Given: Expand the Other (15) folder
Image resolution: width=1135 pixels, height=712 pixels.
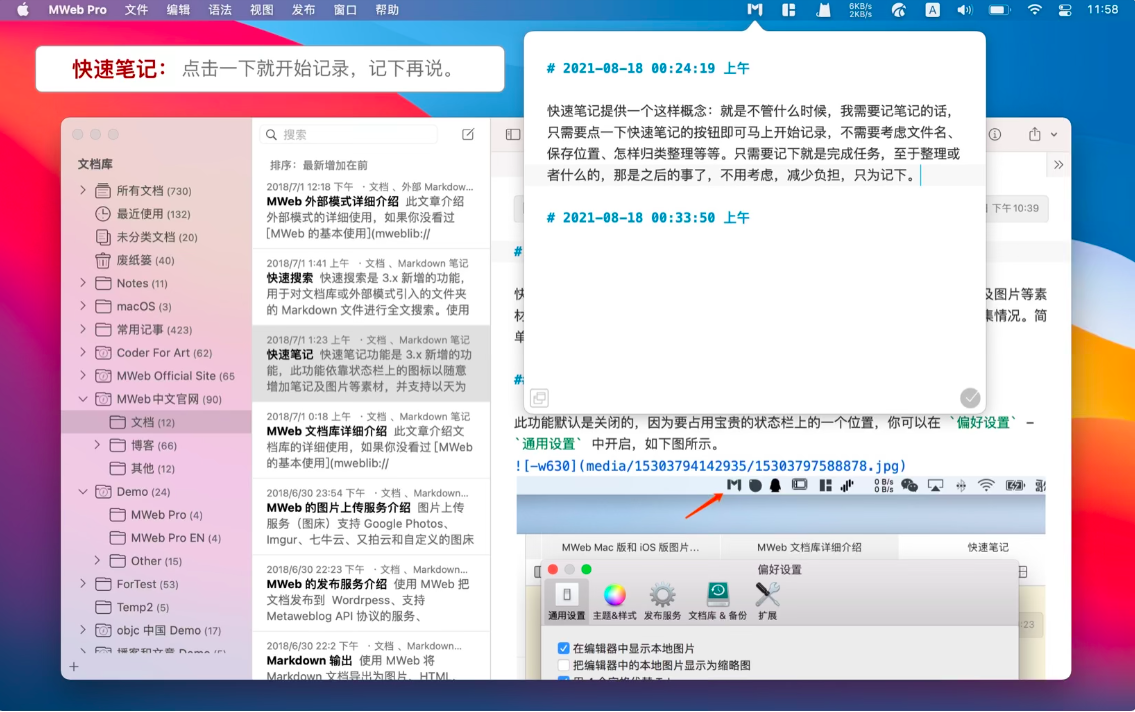Looking at the screenshot, I should coord(97,561).
